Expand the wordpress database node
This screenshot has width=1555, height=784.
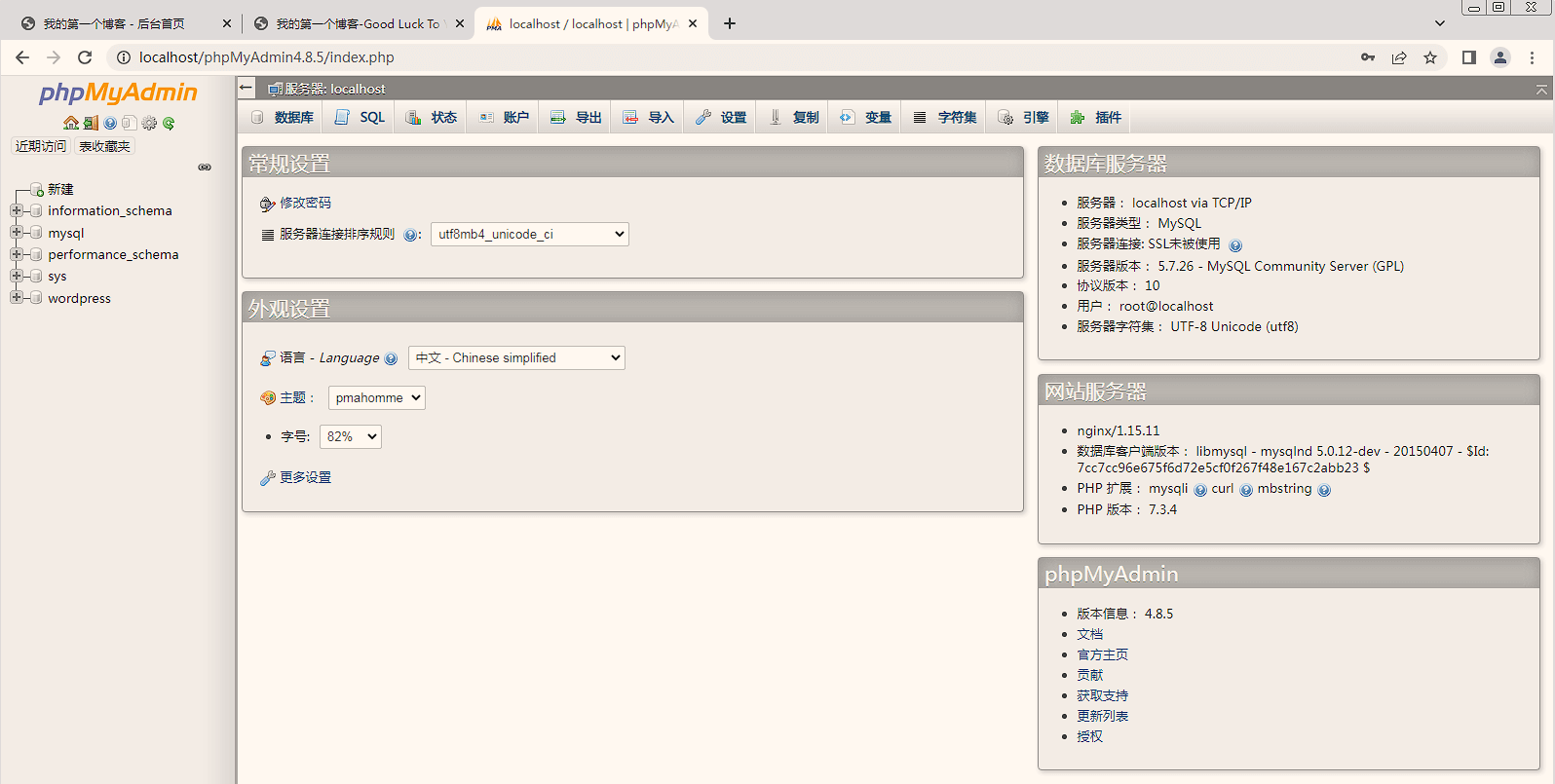point(16,298)
